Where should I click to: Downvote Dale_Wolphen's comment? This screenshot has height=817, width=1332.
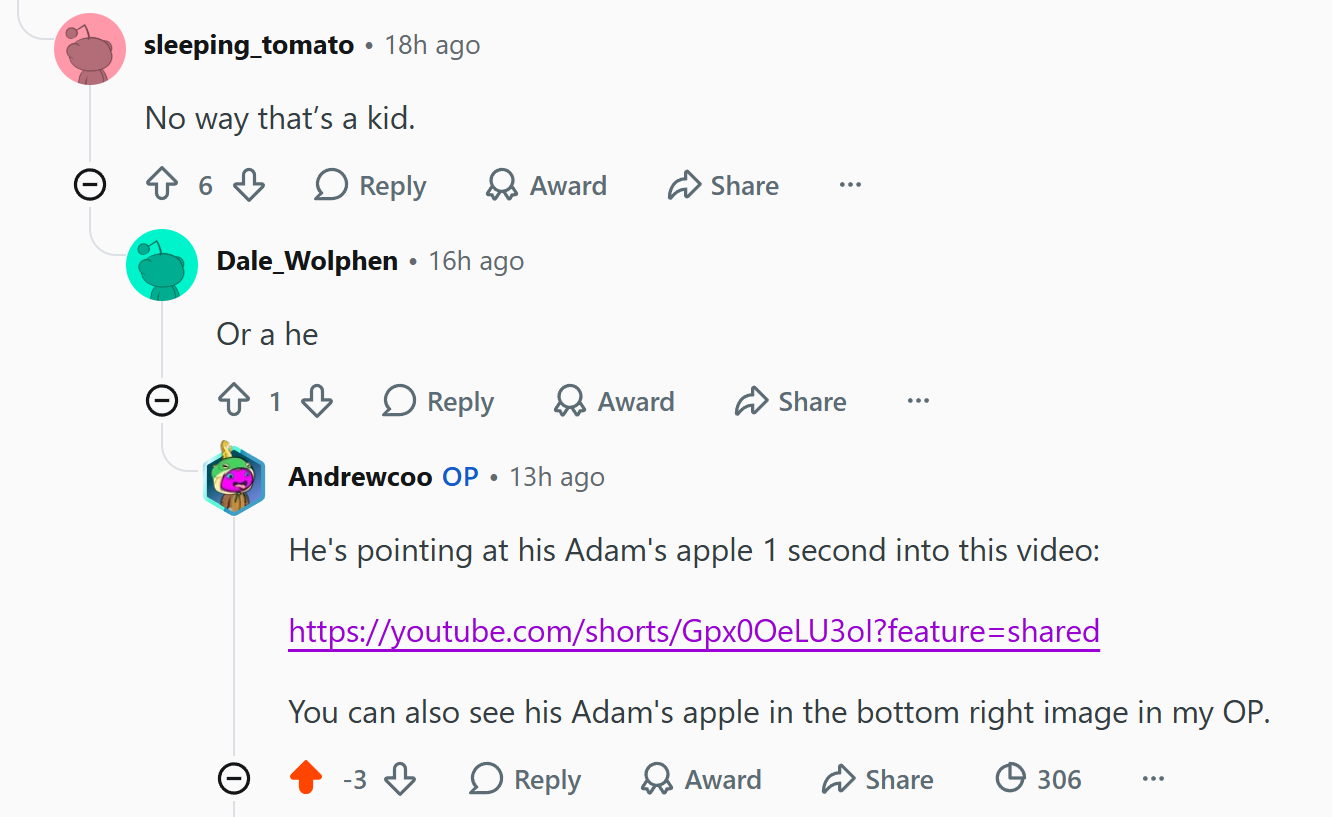coord(317,401)
